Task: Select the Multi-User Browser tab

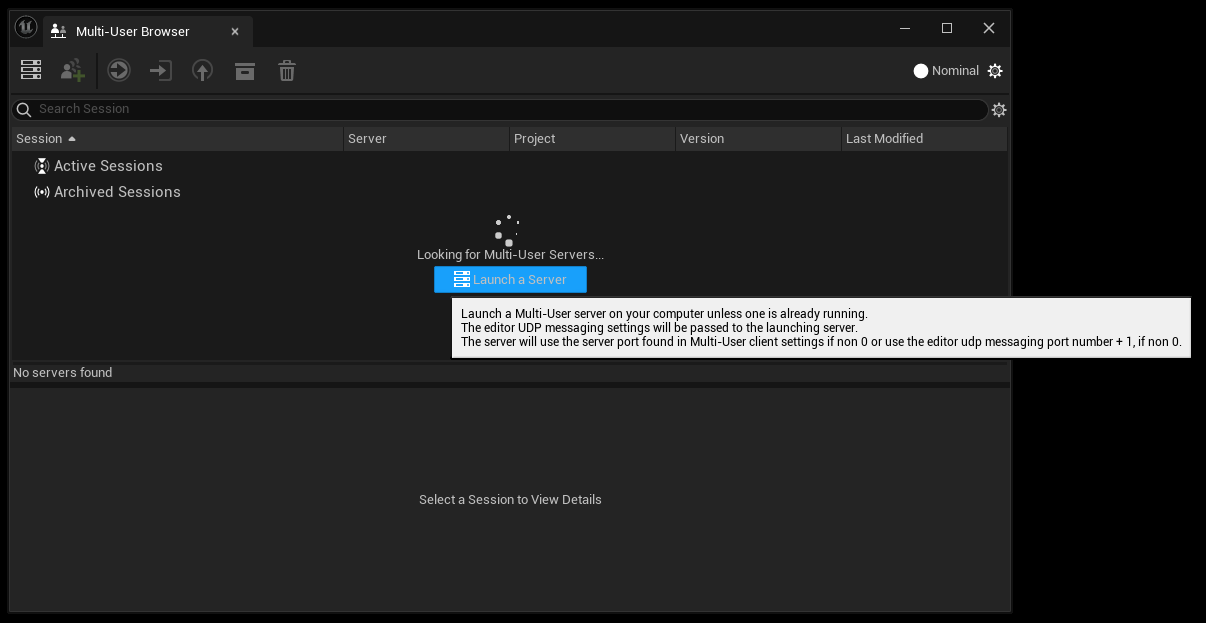Action: pyautogui.click(x=132, y=32)
